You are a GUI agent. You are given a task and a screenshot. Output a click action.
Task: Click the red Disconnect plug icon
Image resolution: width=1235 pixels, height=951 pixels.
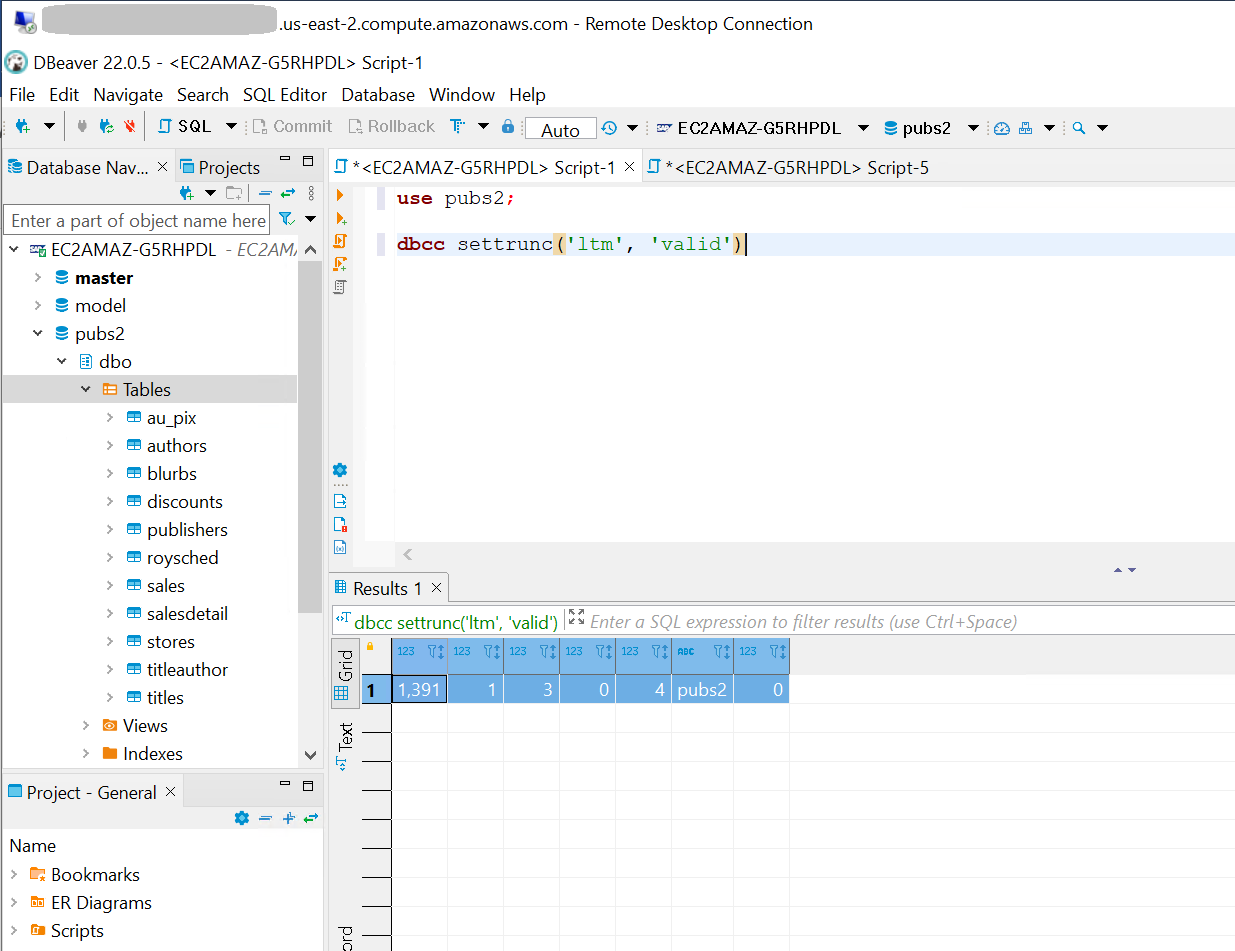[x=129, y=127]
